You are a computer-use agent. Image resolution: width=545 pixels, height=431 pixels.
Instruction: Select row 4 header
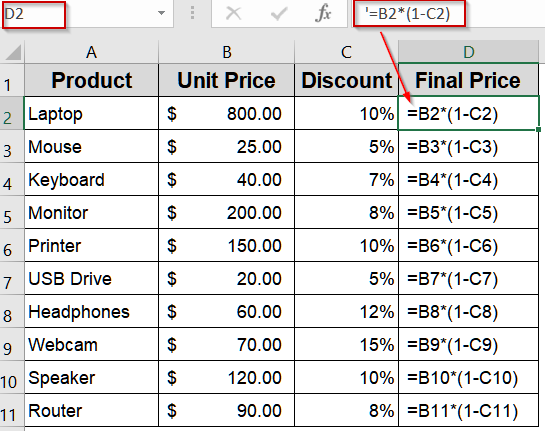pyautogui.click(x=12, y=179)
